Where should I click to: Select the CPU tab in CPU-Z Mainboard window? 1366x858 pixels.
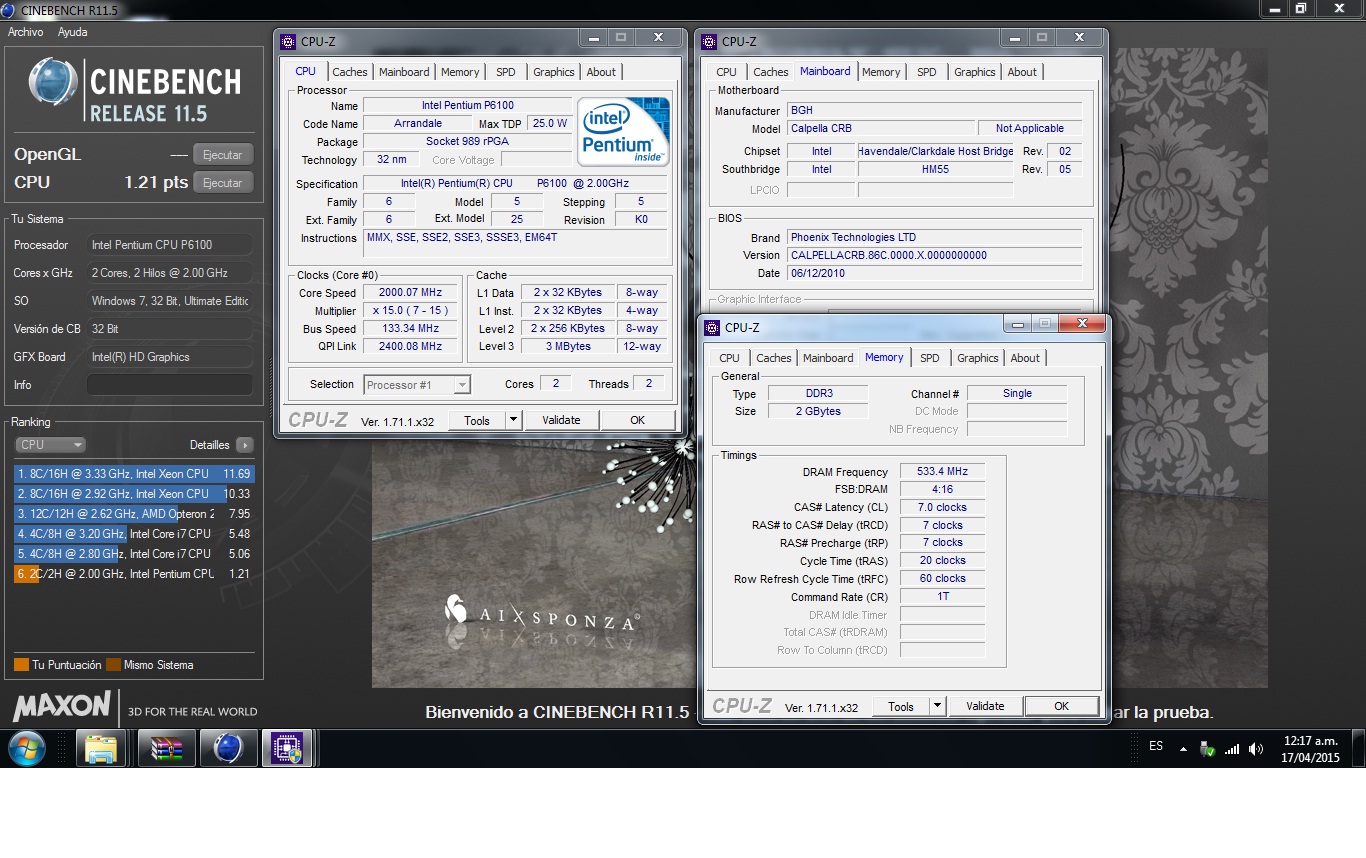point(727,72)
